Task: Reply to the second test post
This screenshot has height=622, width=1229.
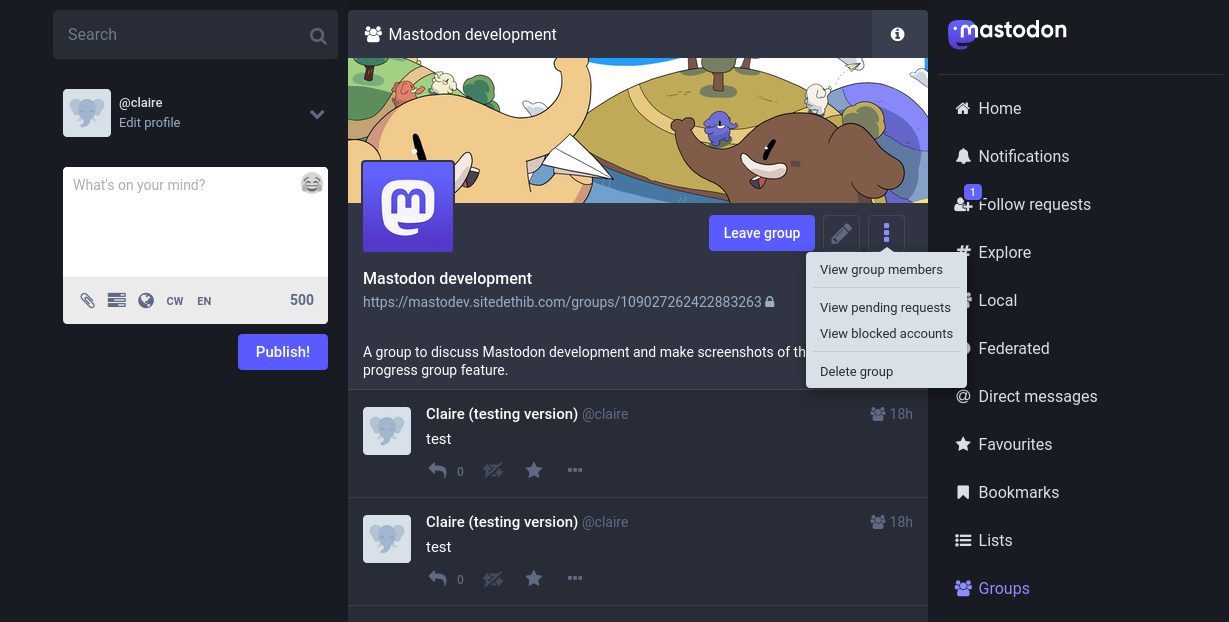Action: click(x=437, y=578)
